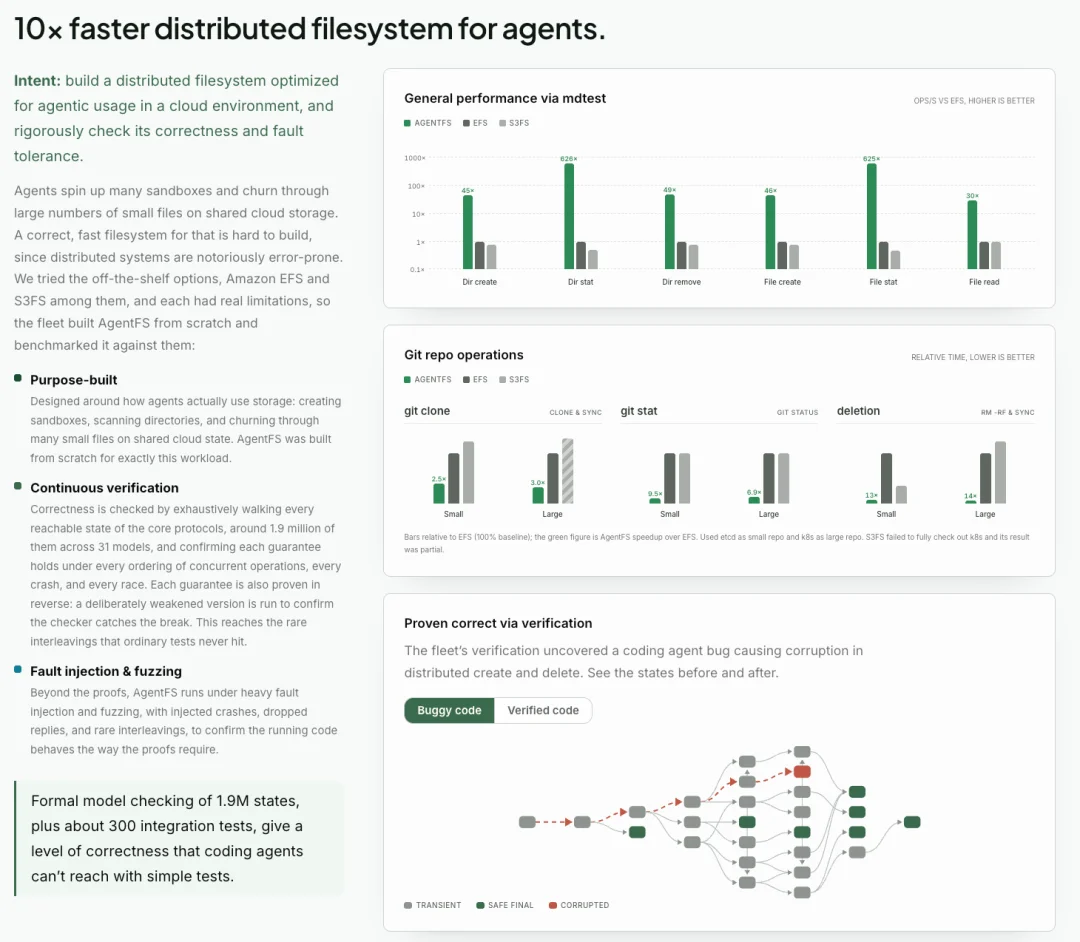Click the green 49× Dir remove bar
1080x942 pixels.
point(669,232)
